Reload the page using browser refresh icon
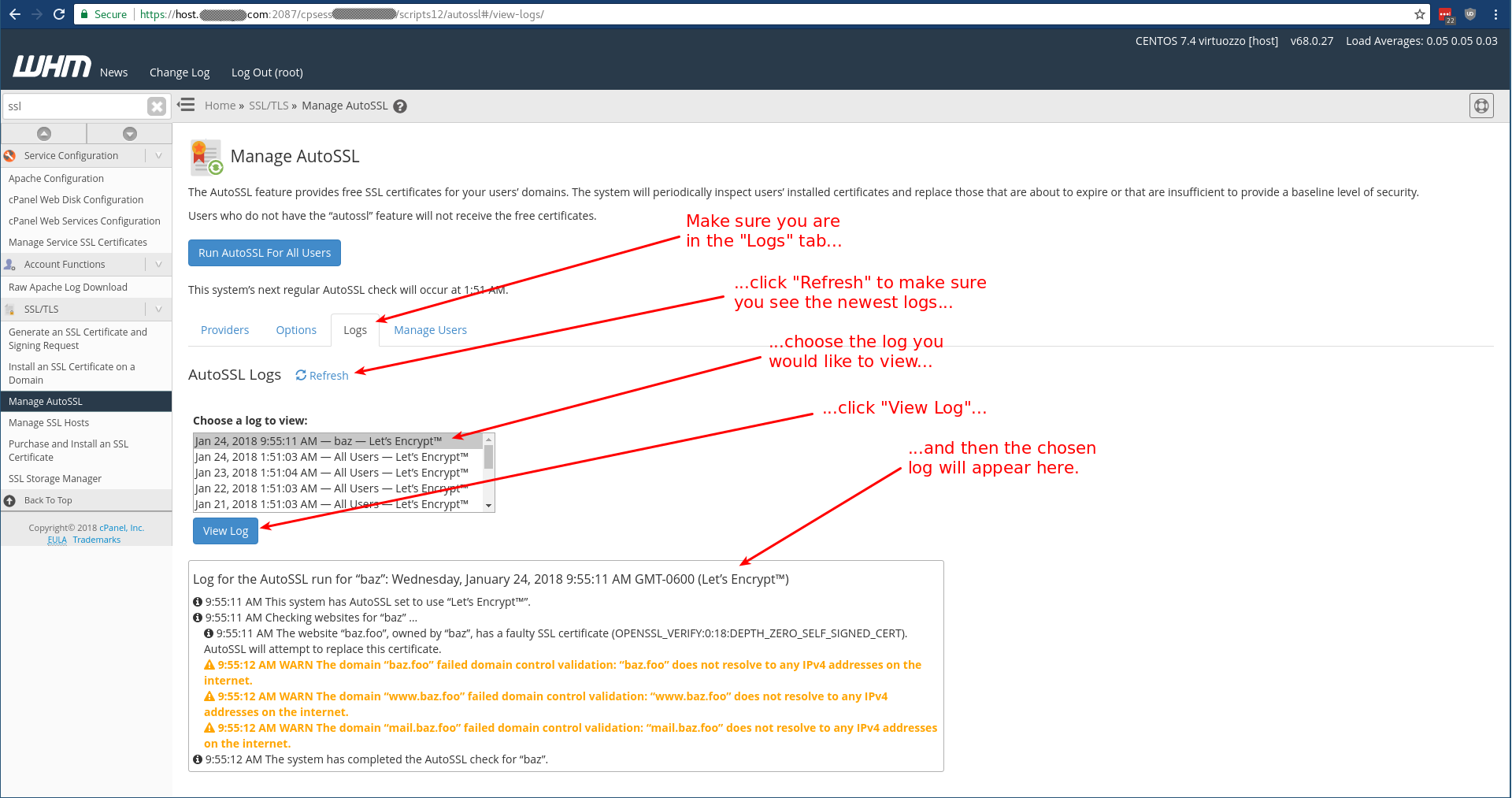 tap(59, 14)
